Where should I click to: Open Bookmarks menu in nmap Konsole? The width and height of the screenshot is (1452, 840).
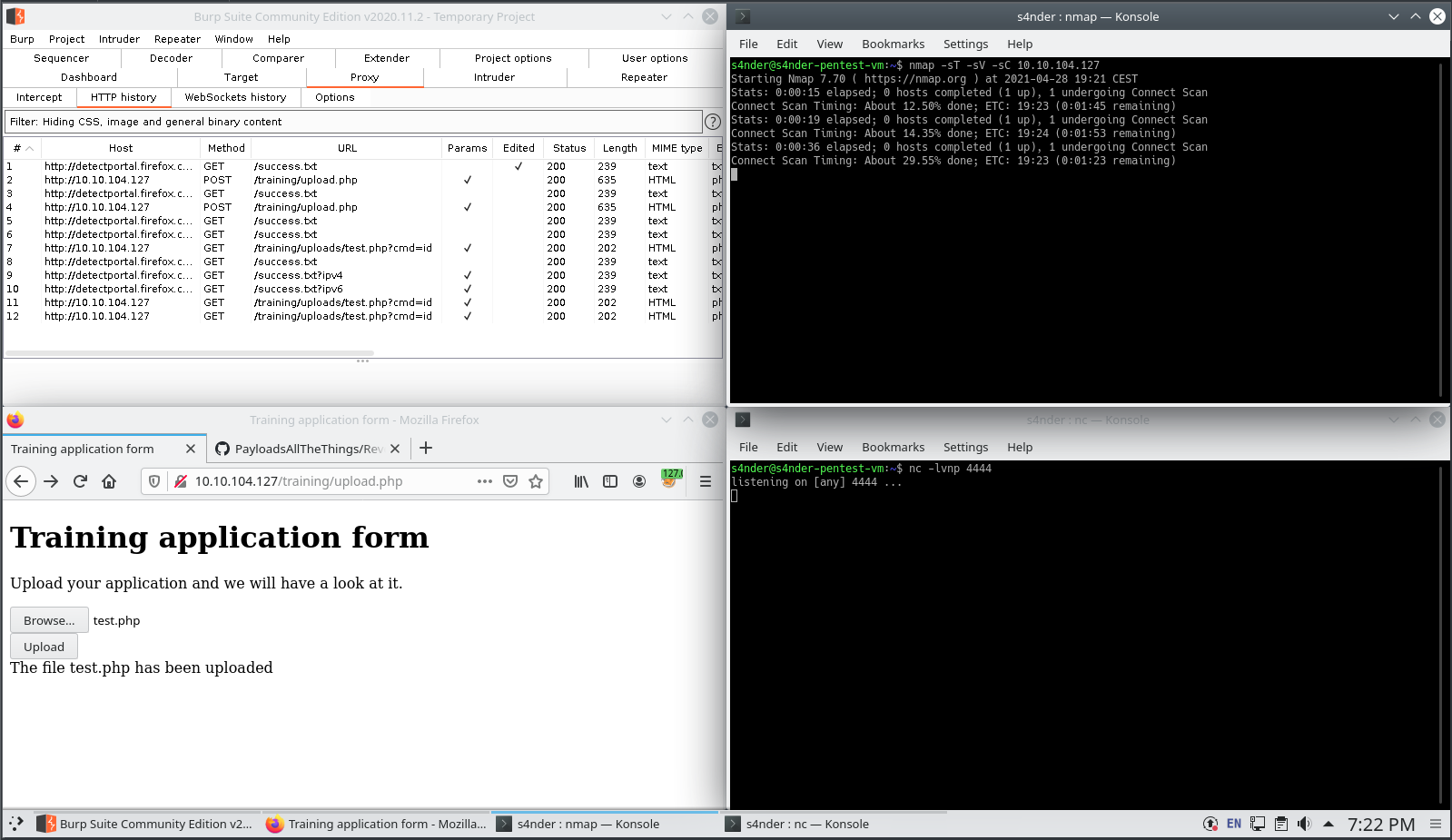pyautogui.click(x=893, y=44)
